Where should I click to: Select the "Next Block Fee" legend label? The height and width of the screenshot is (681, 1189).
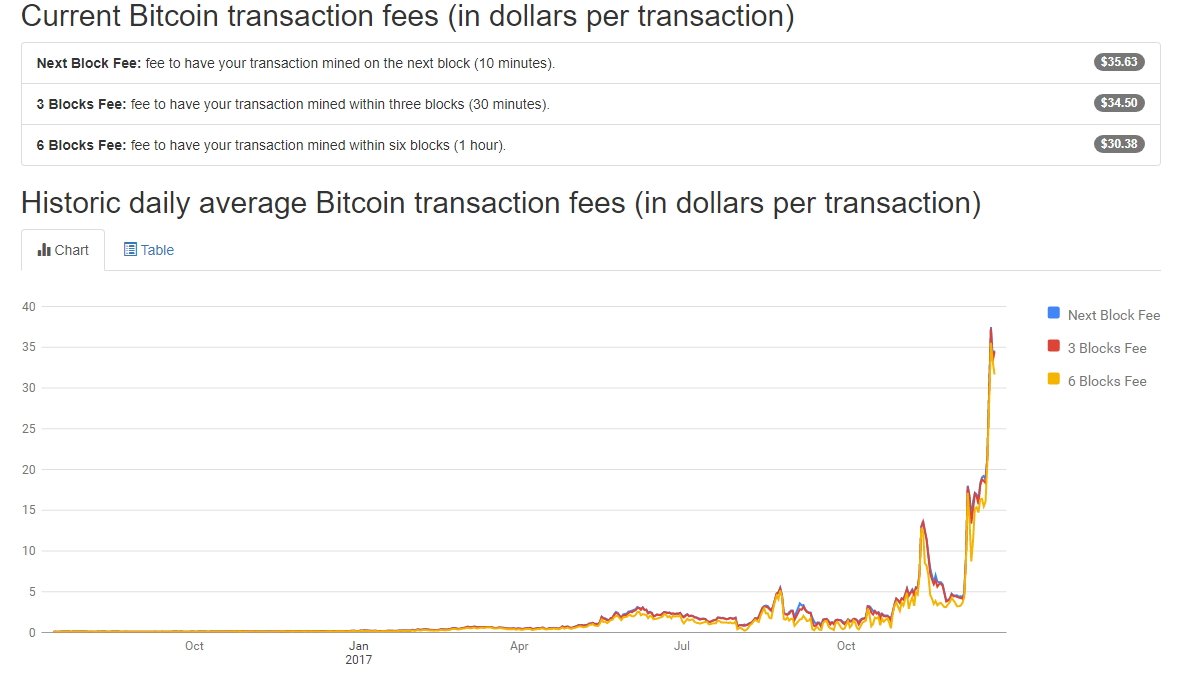coord(1113,315)
